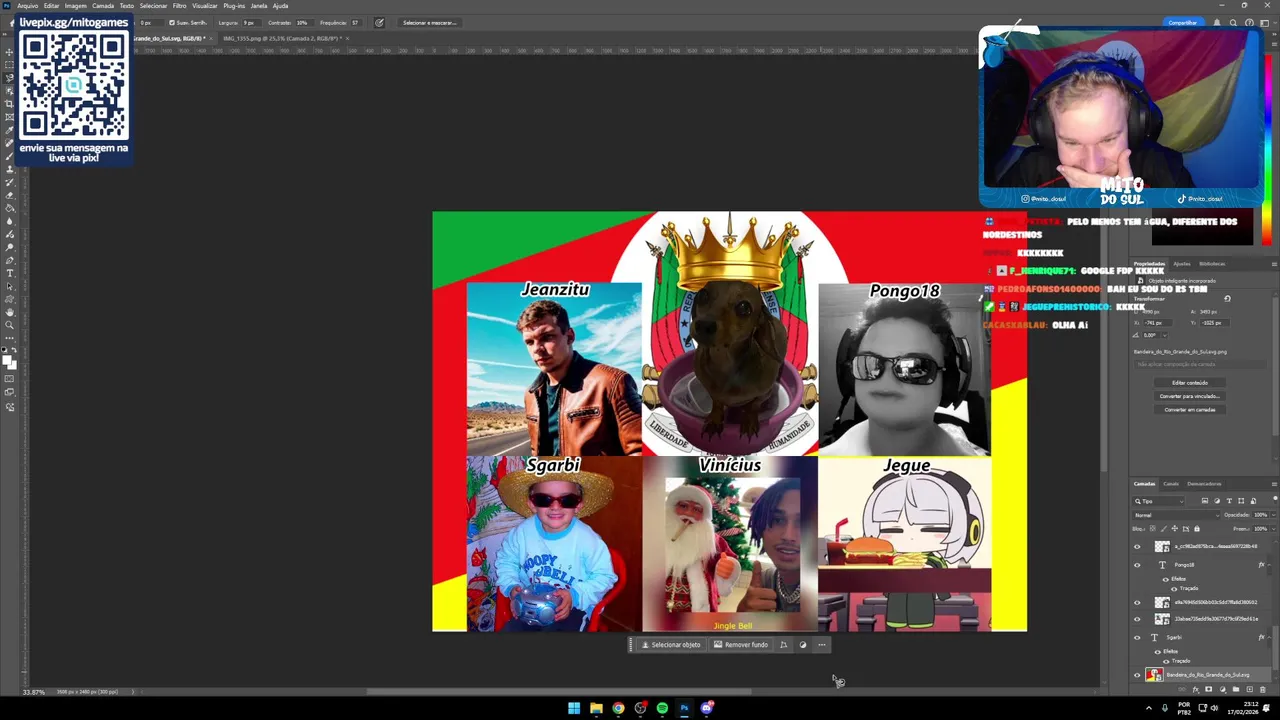1280x720 pixels.
Task: Open the Imagem menu
Action: (76, 6)
